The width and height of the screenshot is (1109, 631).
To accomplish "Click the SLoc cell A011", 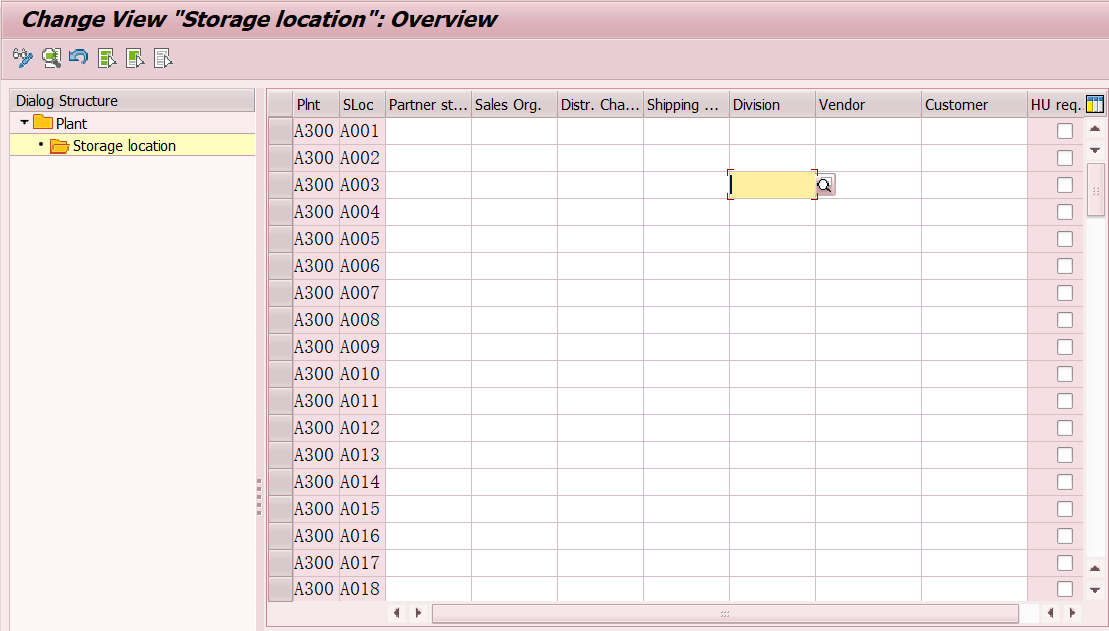I will (x=360, y=401).
